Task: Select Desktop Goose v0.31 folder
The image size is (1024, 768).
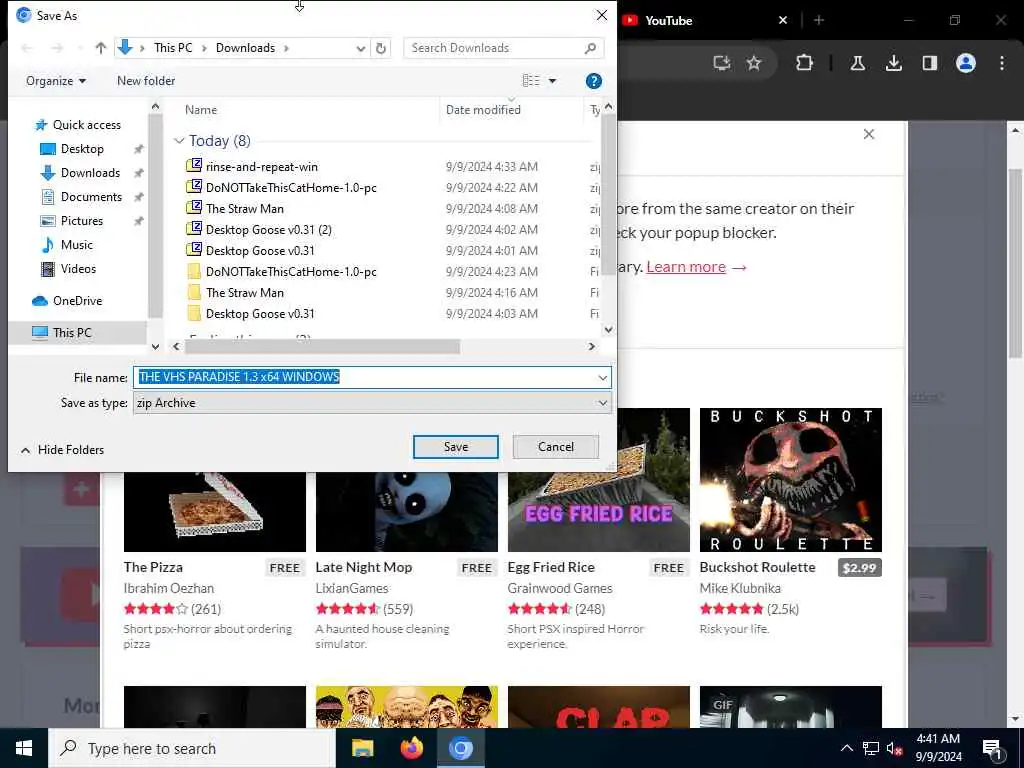Action: pyautogui.click(x=260, y=313)
